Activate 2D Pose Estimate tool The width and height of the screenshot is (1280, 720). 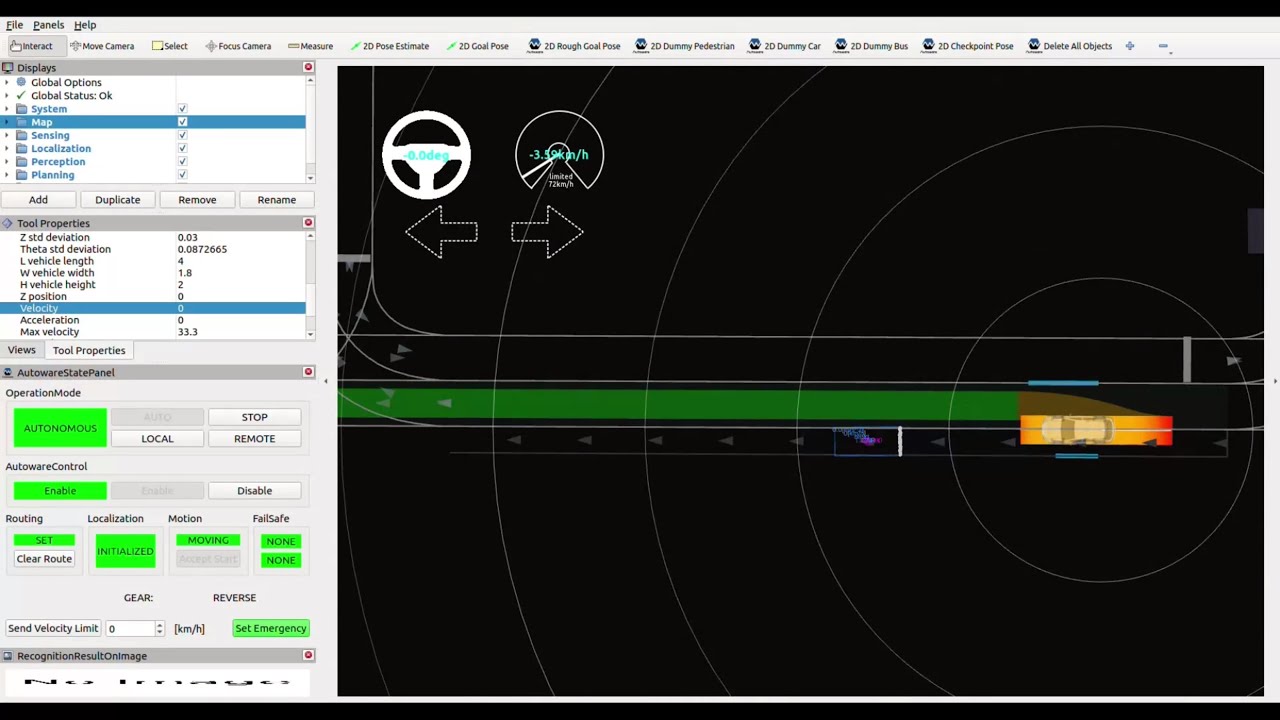[389, 46]
